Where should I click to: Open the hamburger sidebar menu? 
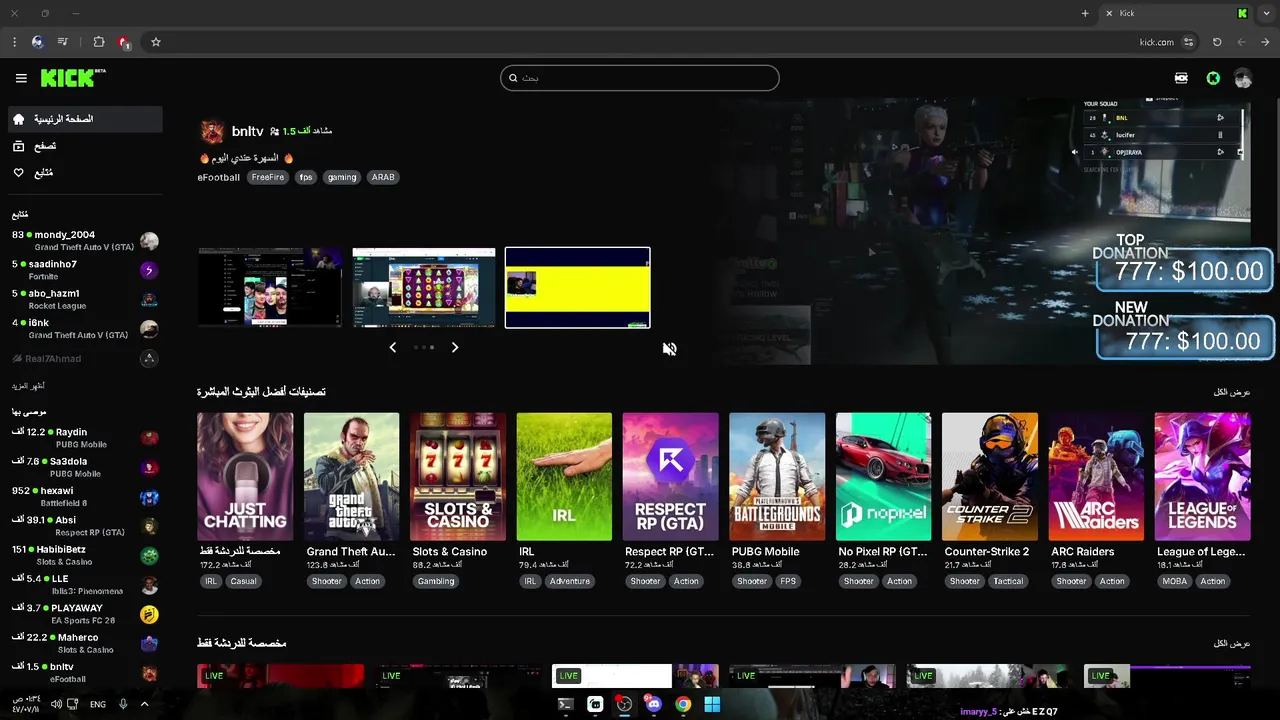point(21,78)
